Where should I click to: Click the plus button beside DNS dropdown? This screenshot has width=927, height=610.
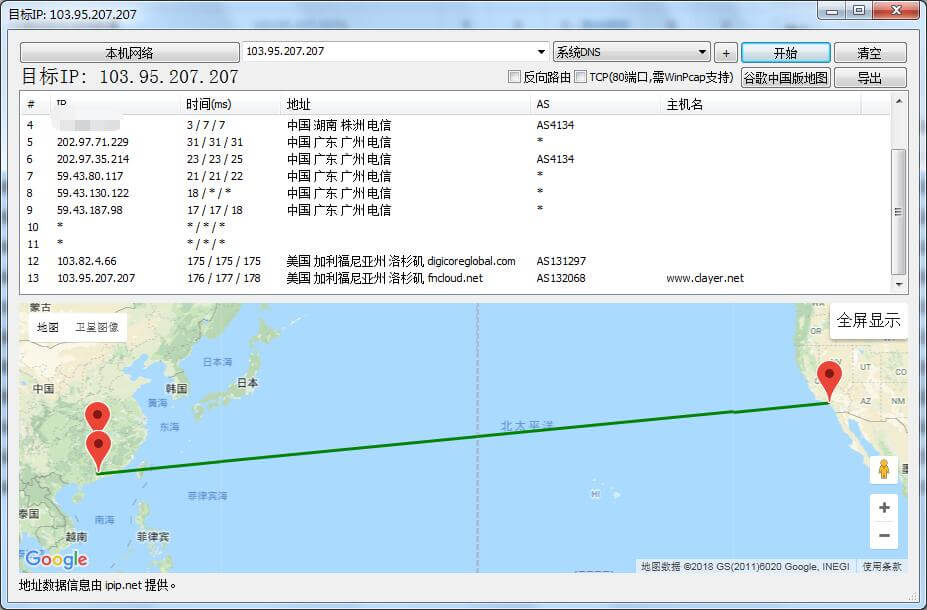click(x=726, y=53)
